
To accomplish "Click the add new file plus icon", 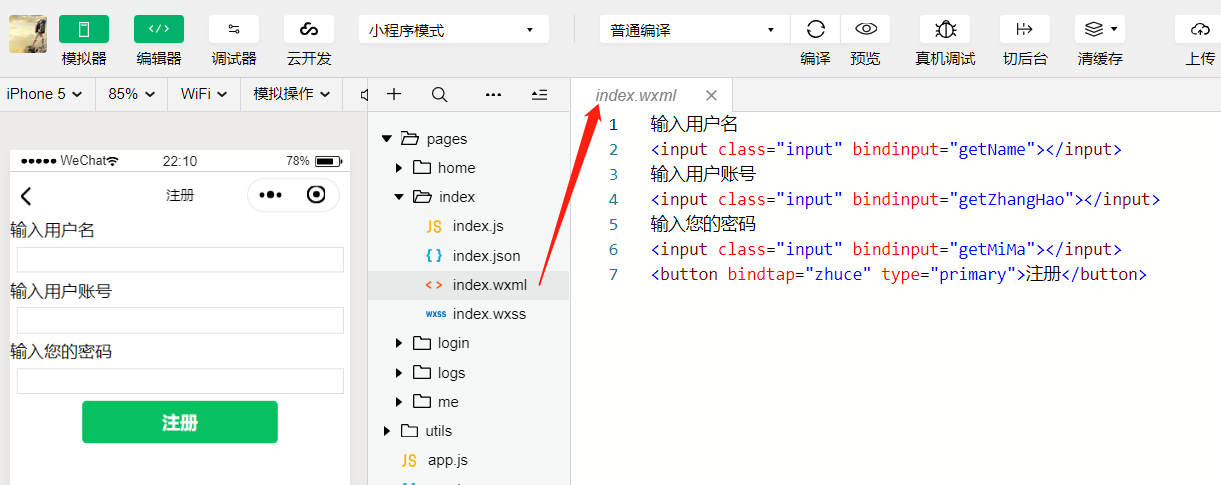I will (394, 94).
